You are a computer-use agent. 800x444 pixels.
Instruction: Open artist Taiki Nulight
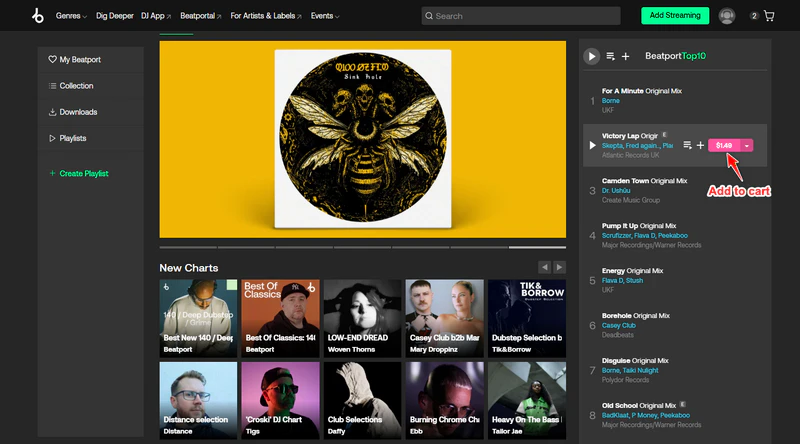tap(640, 370)
